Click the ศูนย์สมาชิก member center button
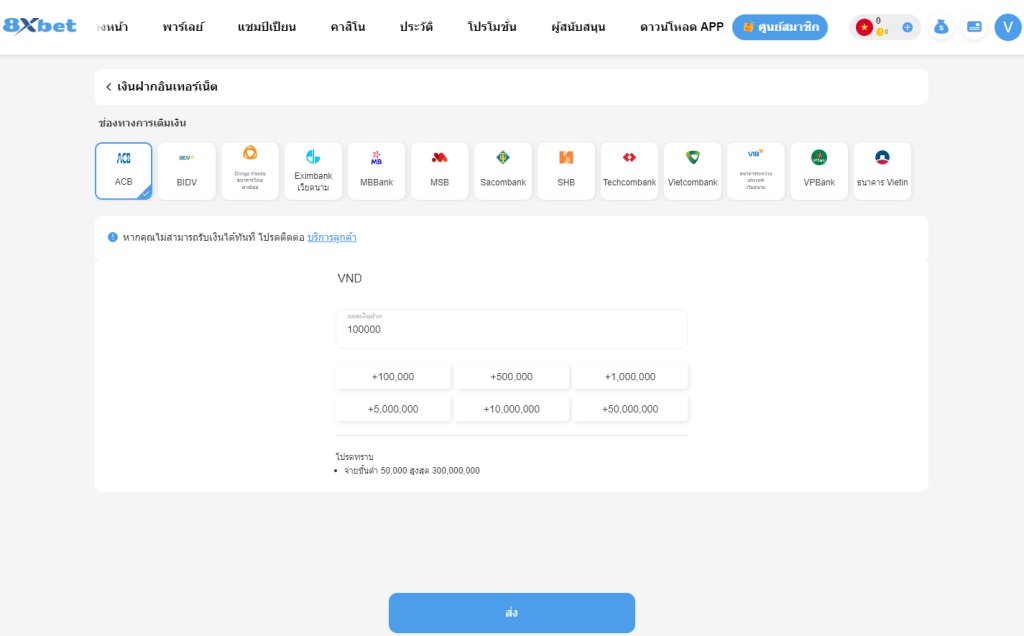 tap(779, 27)
